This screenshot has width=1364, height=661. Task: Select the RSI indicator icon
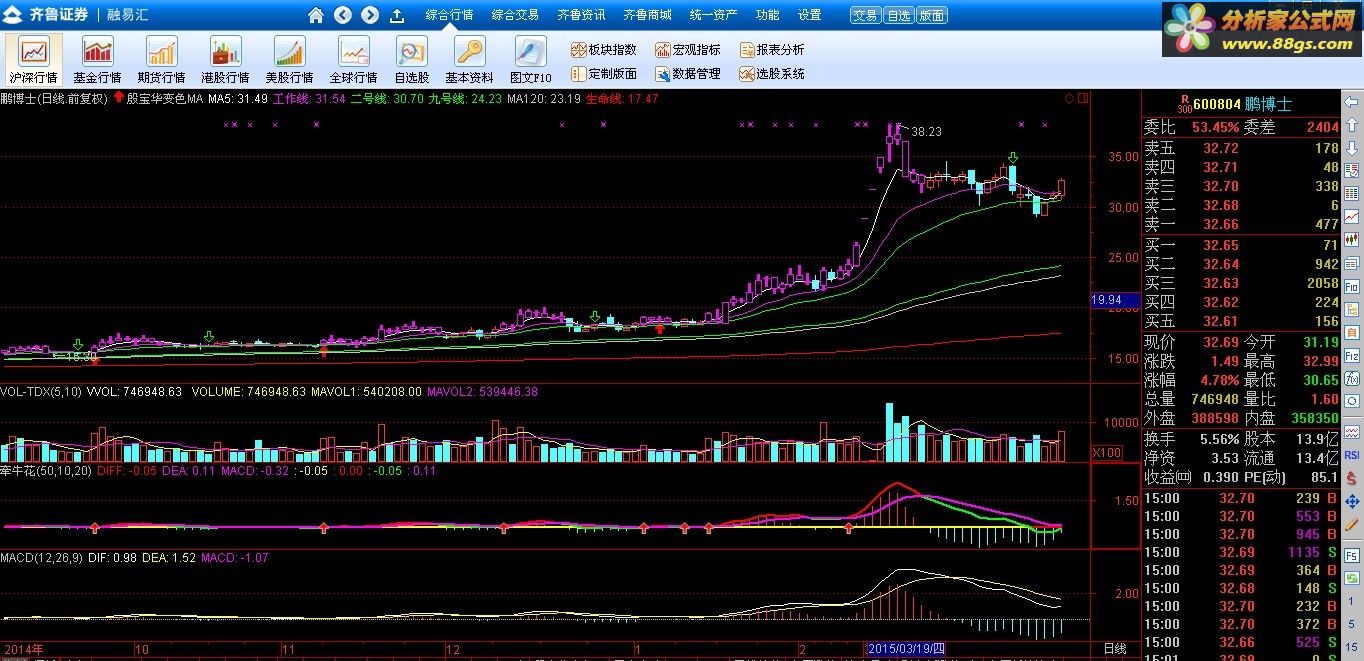1352,455
